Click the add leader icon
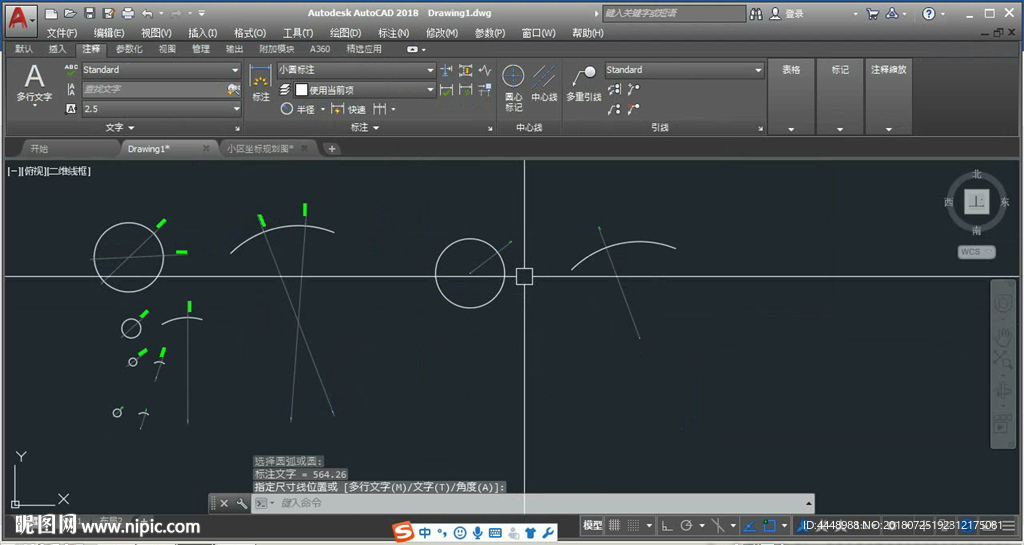The height and width of the screenshot is (545, 1024). [633, 89]
